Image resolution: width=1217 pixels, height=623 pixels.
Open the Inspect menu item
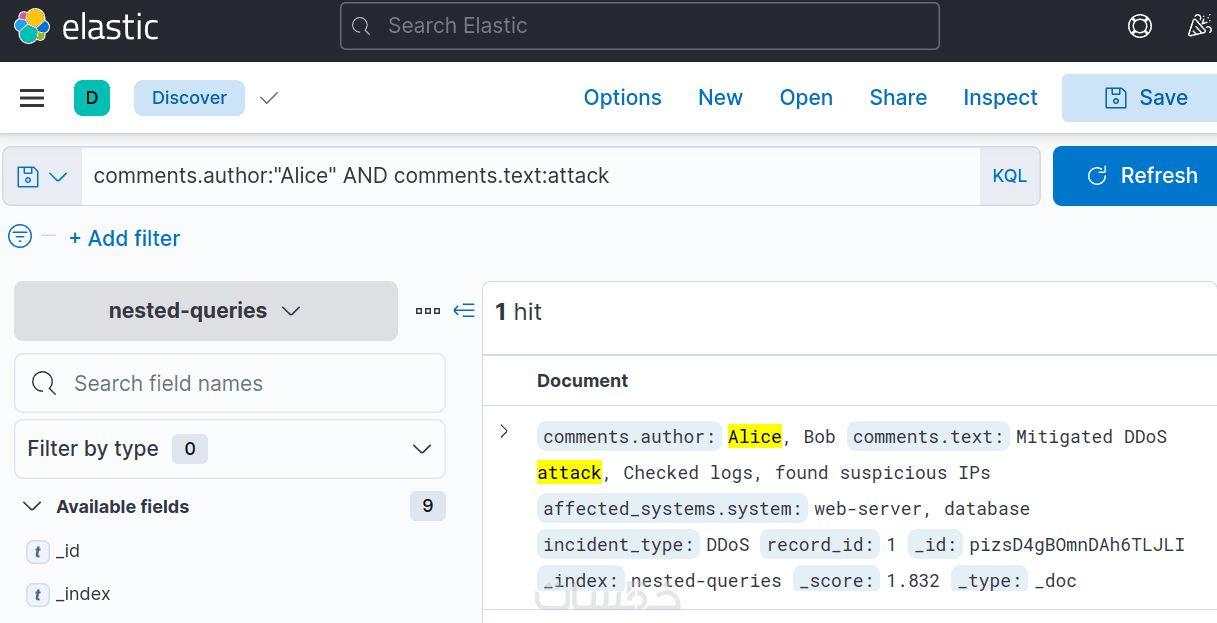[1000, 98]
